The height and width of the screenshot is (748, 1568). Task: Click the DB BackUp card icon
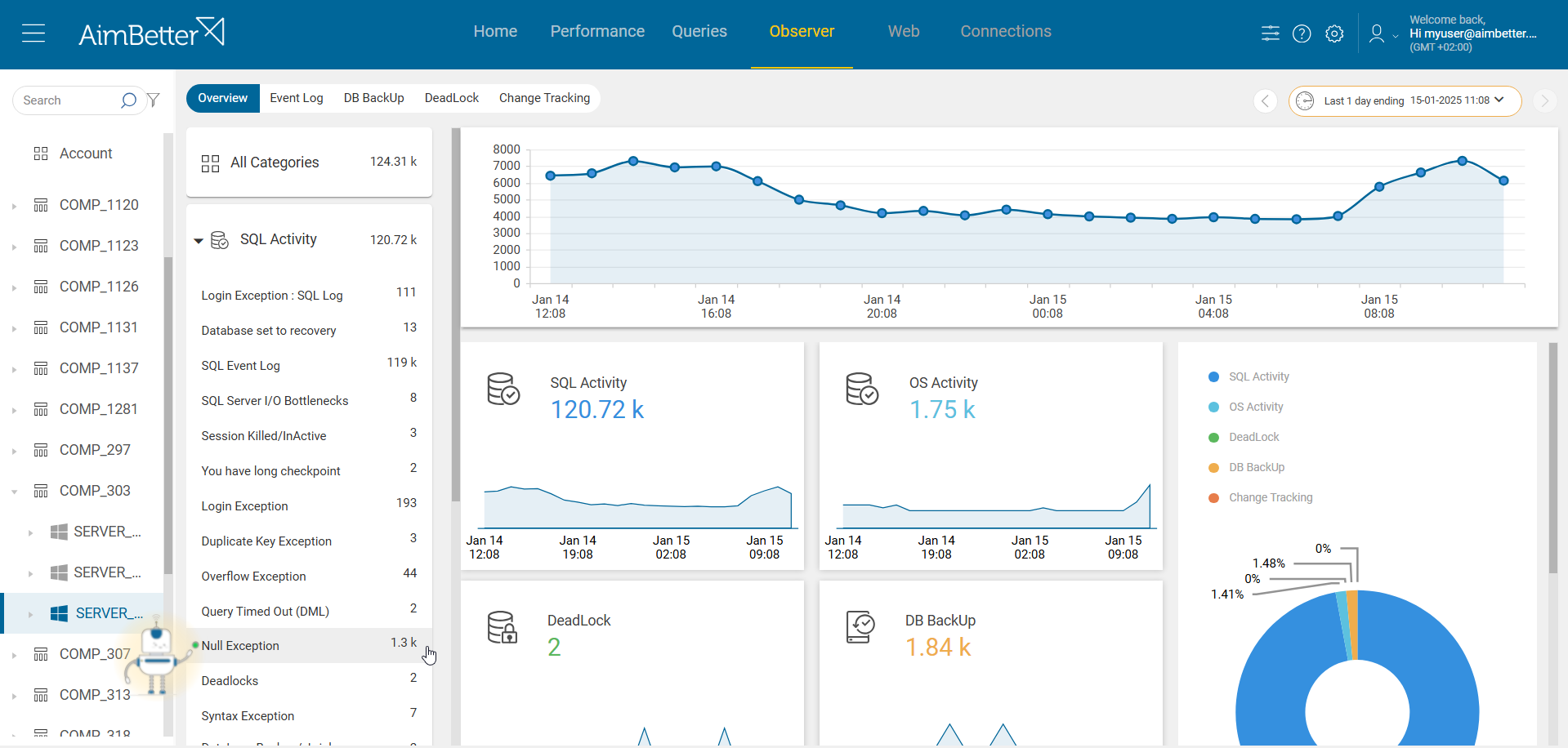(860, 627)
